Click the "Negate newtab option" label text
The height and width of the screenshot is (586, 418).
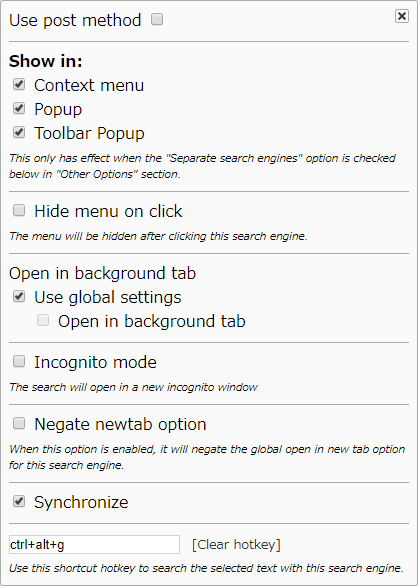[x=120, y=425]
